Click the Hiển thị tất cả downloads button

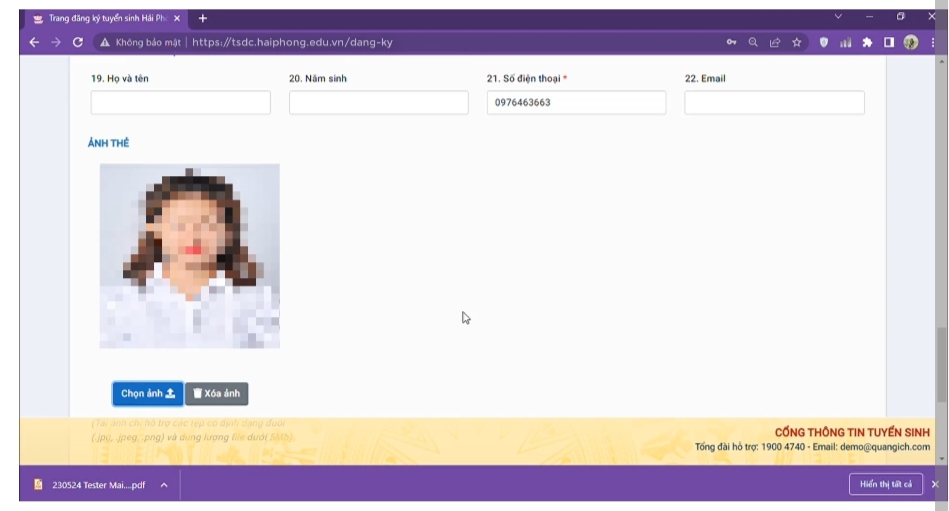[x=885, y=484]
